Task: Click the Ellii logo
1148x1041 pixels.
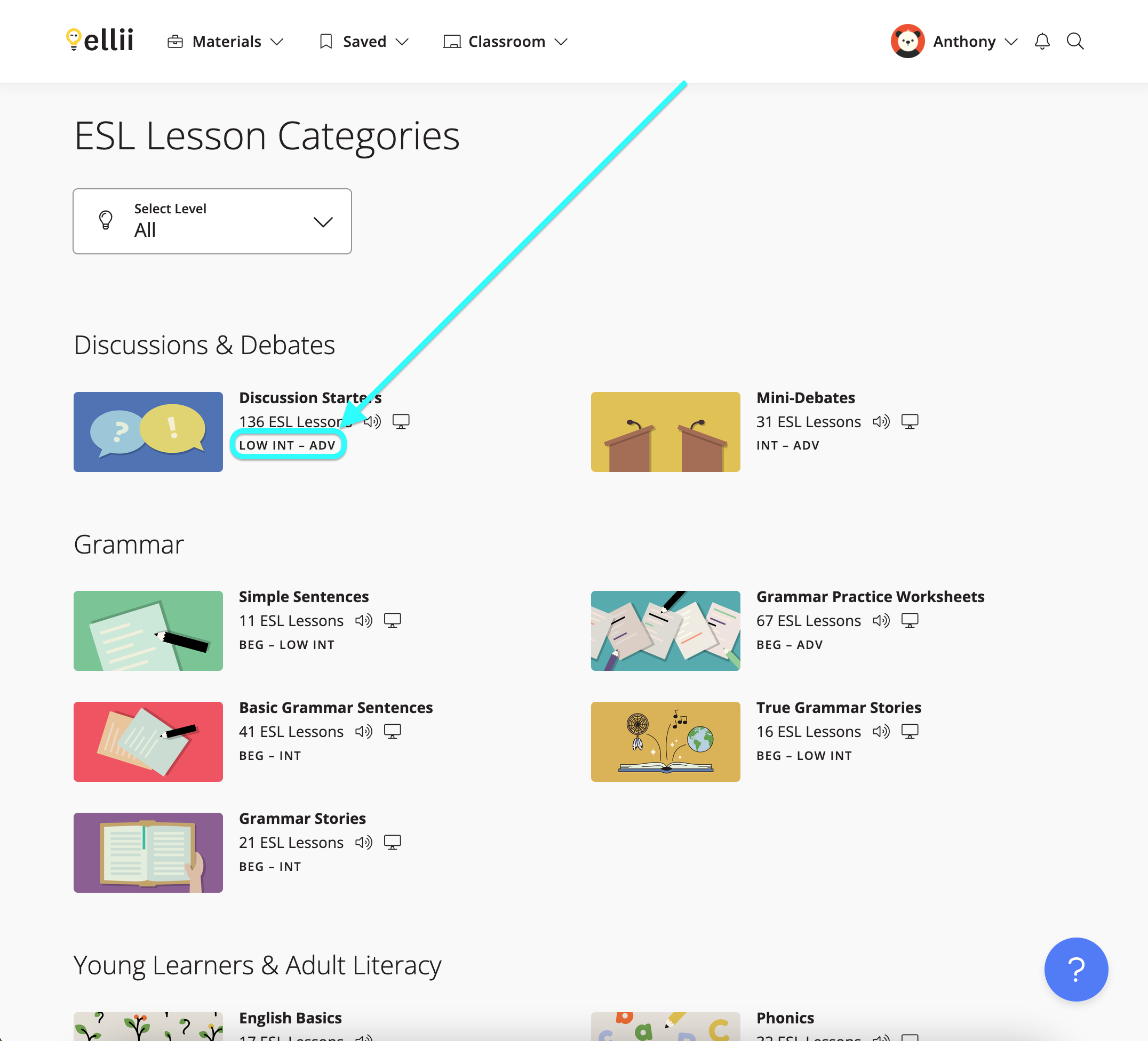Action: 100,41
